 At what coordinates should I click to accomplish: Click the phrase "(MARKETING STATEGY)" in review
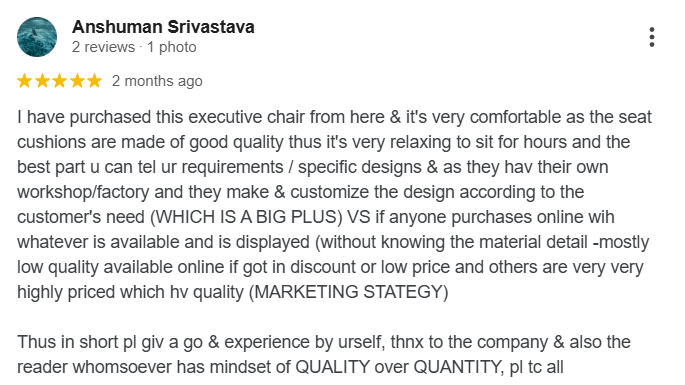(349, 292)
